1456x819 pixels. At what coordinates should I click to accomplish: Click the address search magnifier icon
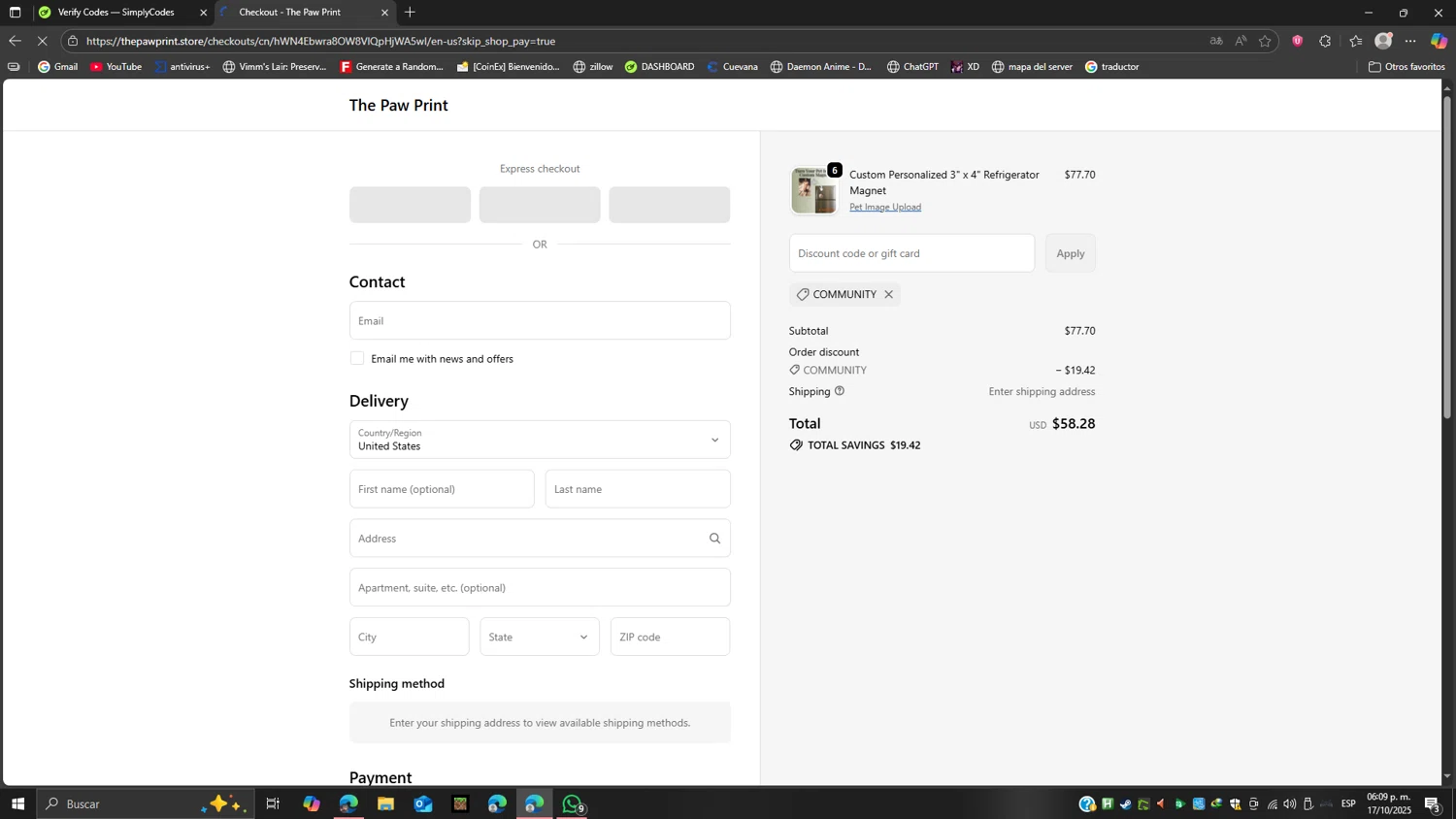[x=714, y=539]
